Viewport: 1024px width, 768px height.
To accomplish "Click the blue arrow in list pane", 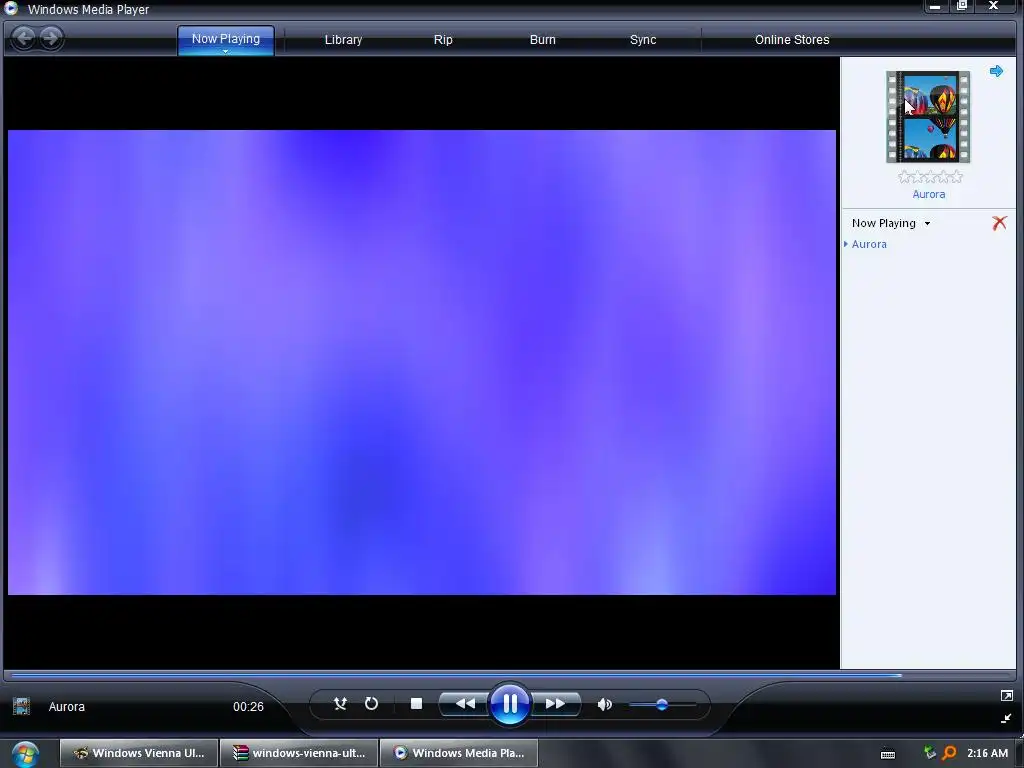I will coord(997,71).
